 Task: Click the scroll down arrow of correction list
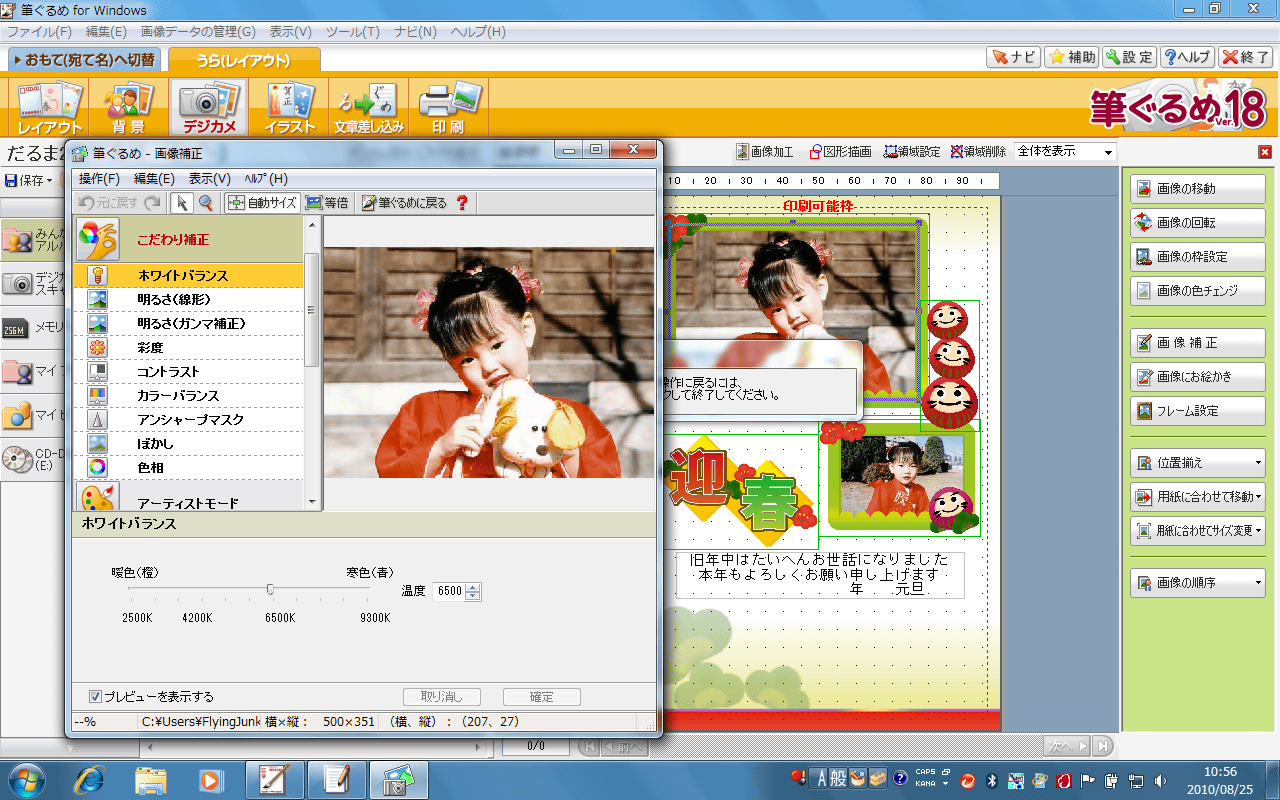tap(312, 503)
